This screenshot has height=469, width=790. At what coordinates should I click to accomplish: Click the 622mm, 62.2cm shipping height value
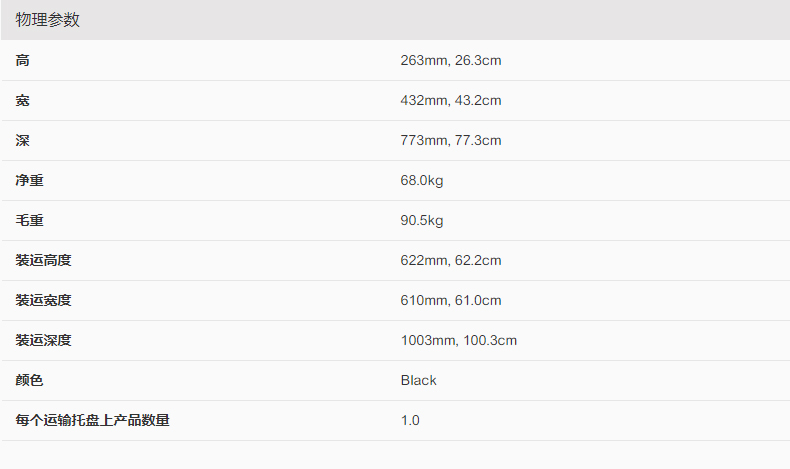click(450, 261)
